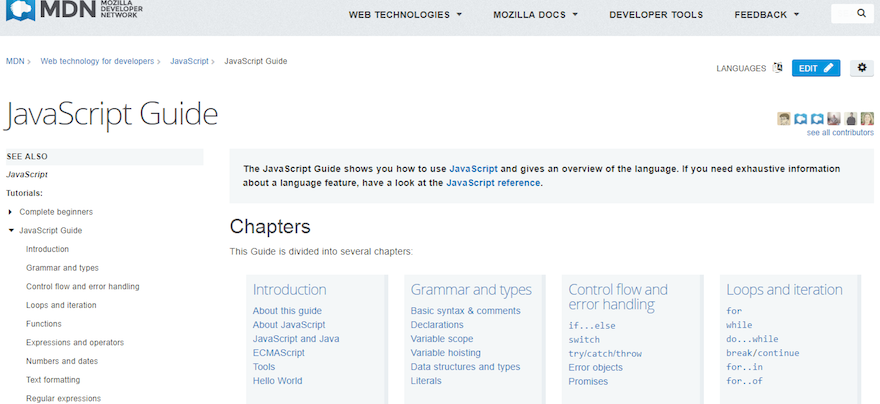The width and height of the screenshot is (880, 404).
Task: Open the Developer Tools menu item
Action: click(x=656, y=15)
